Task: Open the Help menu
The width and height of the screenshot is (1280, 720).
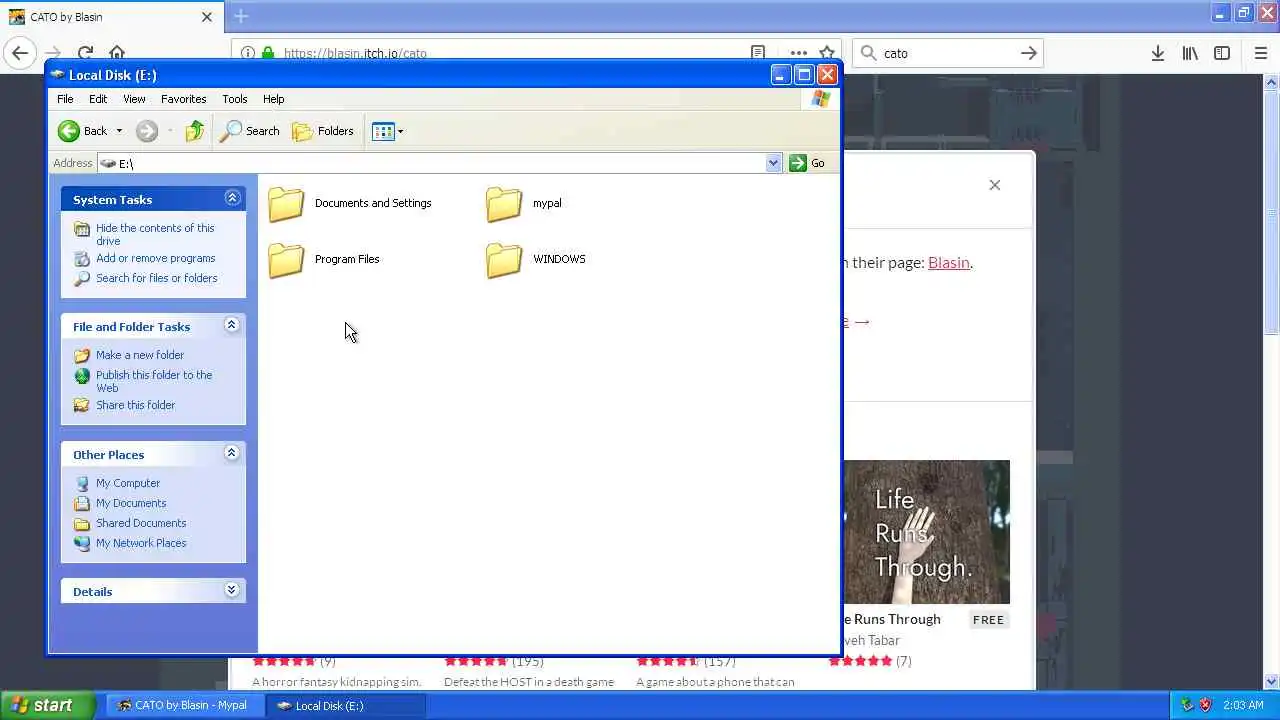Action: pos(273,99)
